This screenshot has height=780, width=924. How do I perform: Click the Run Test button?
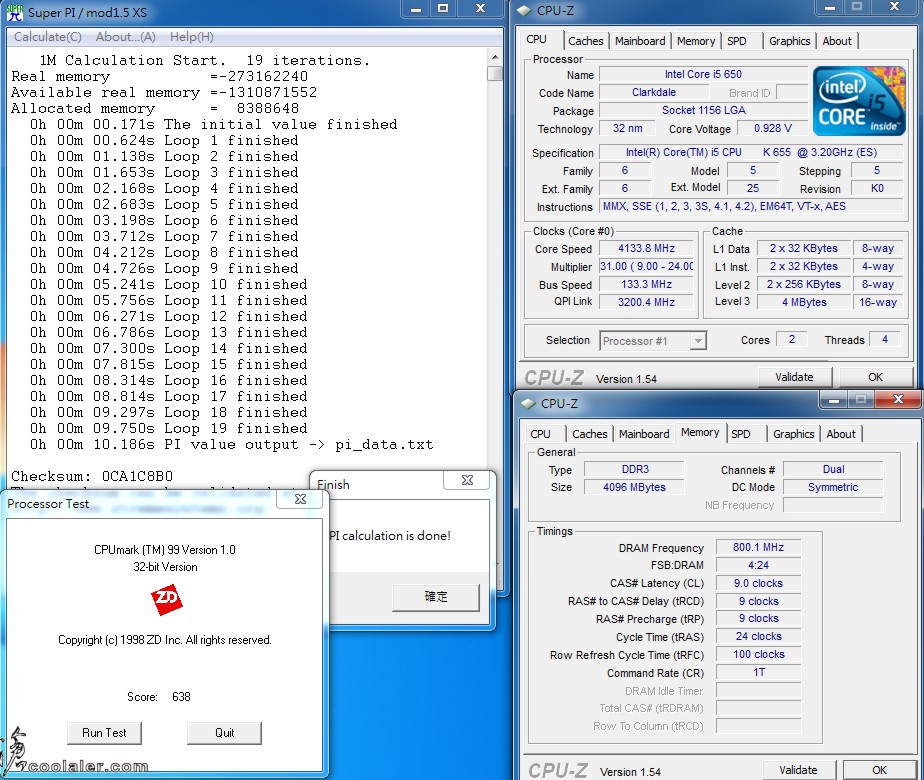104,733
